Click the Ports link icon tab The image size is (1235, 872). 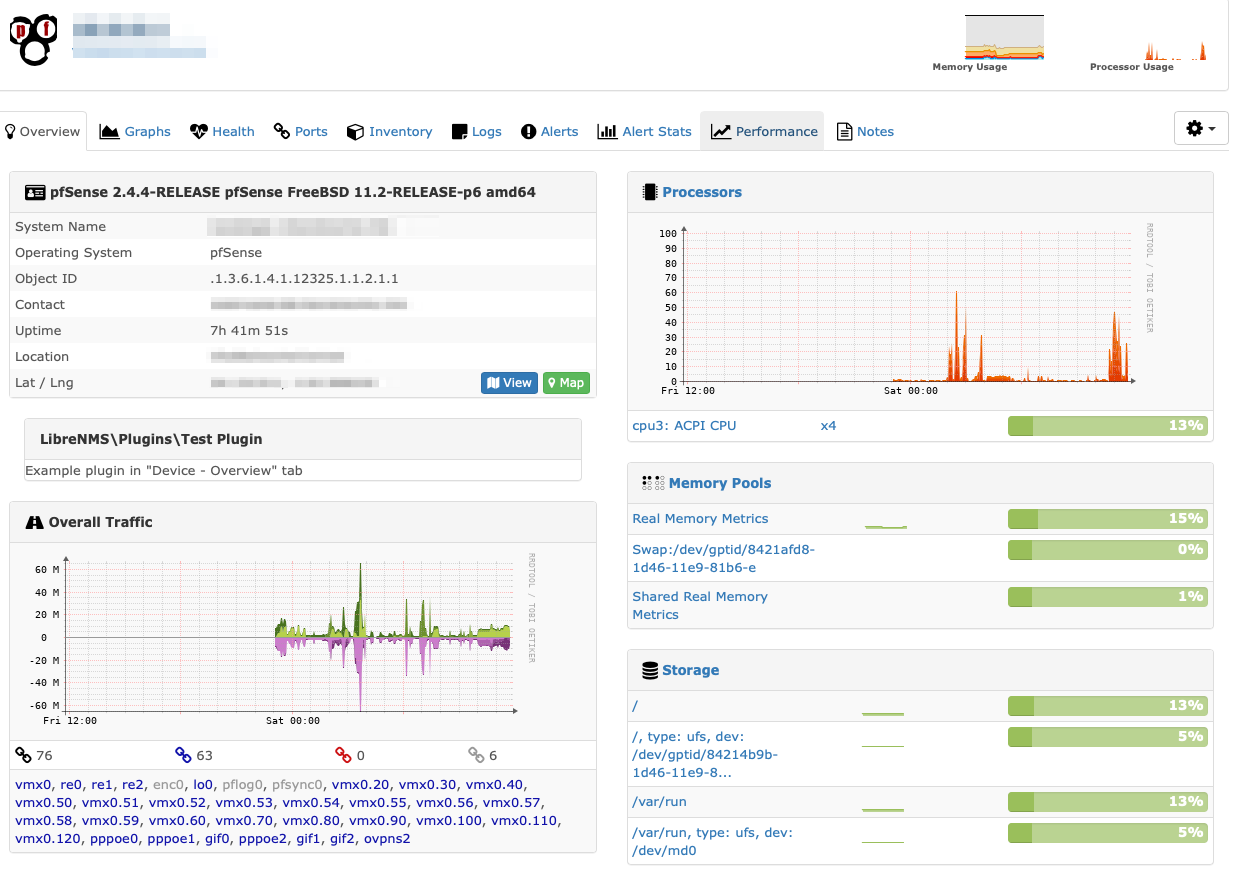pos(282,132)
